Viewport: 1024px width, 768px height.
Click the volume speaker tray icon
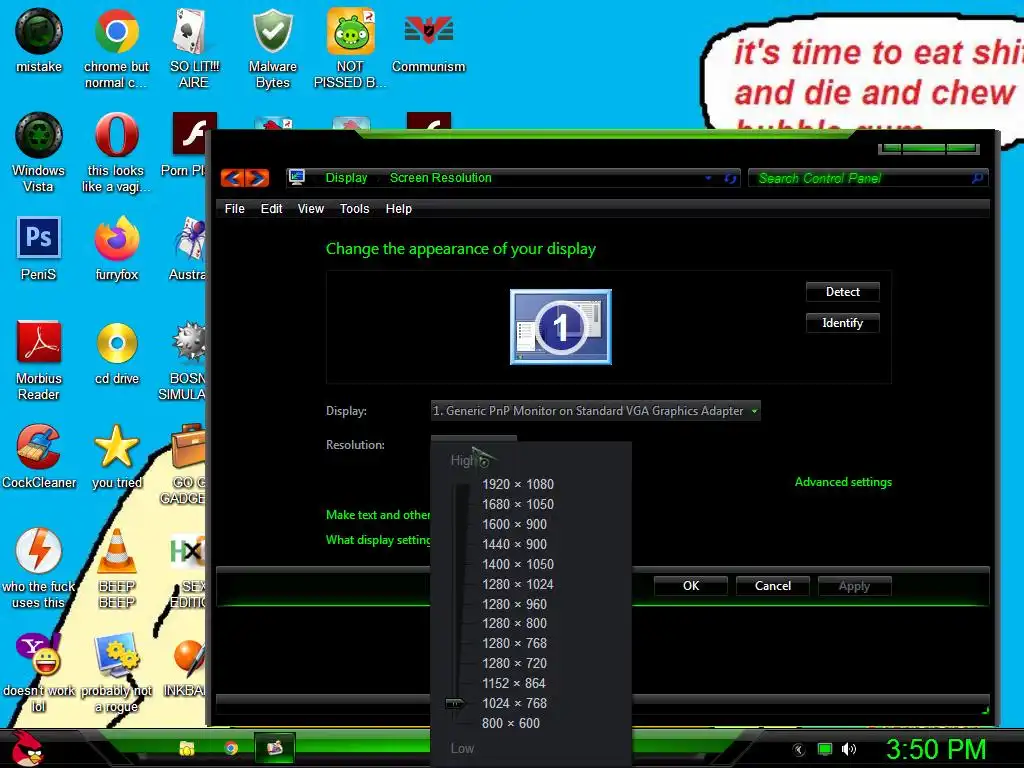coord(848,749)
